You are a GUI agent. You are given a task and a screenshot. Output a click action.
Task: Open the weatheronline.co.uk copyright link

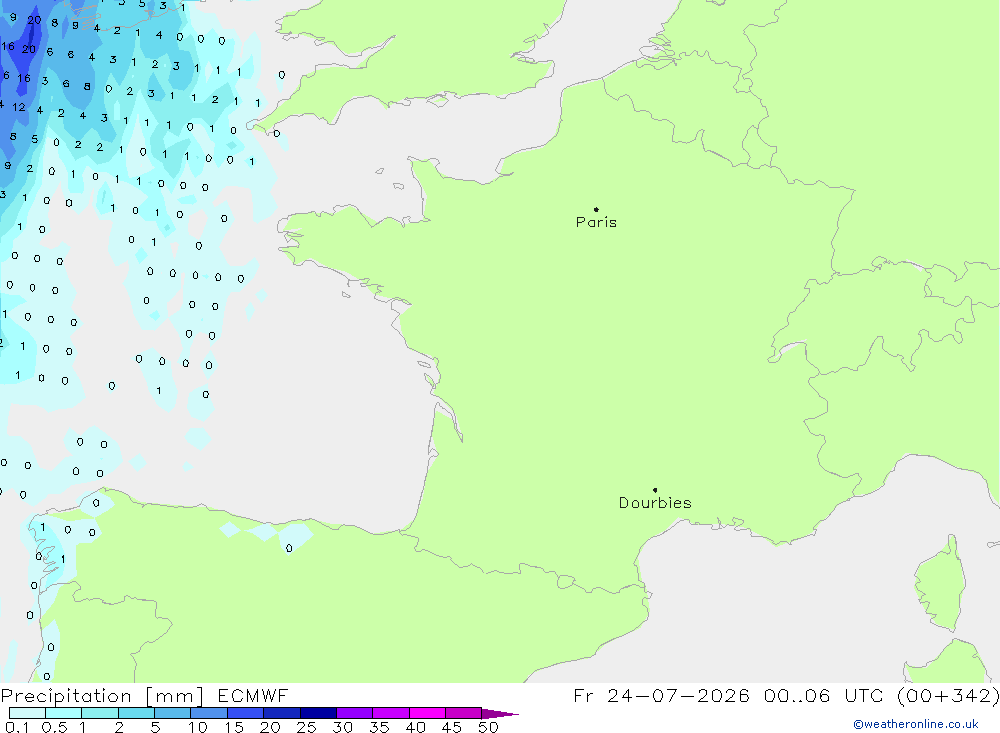916,724
